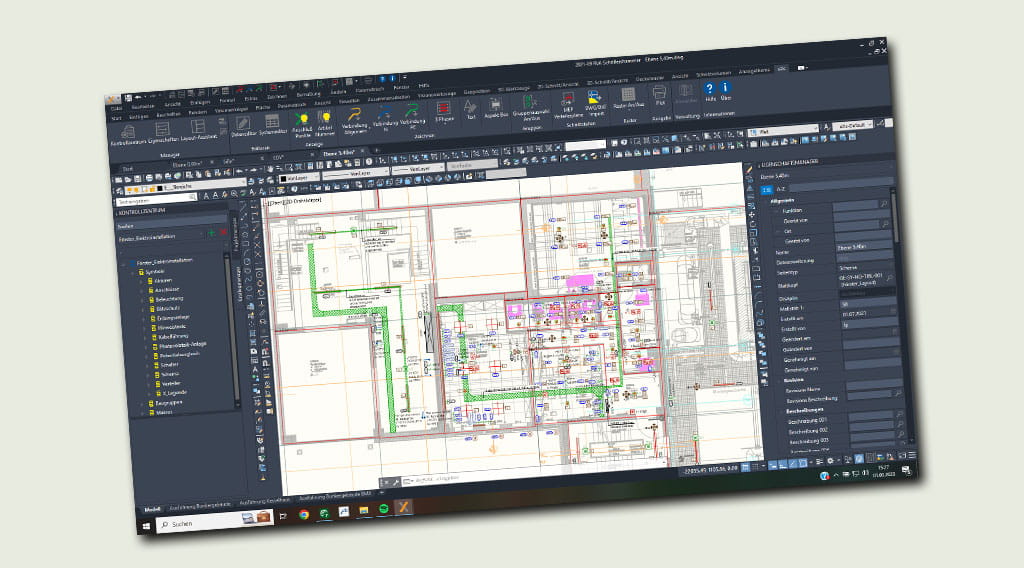Select the Modell layout tab

155,507
